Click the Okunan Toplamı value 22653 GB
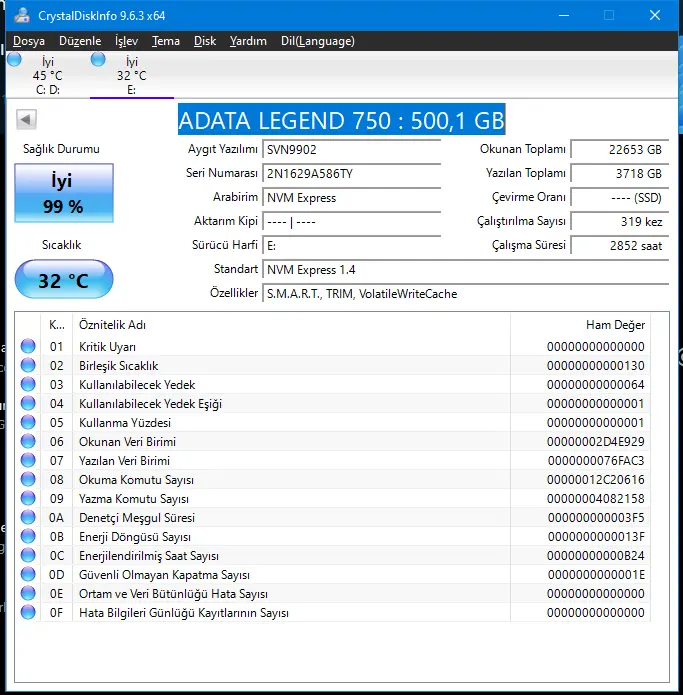Image resolution: width=683 pixels, height=695 pixels. pos(620,149)
